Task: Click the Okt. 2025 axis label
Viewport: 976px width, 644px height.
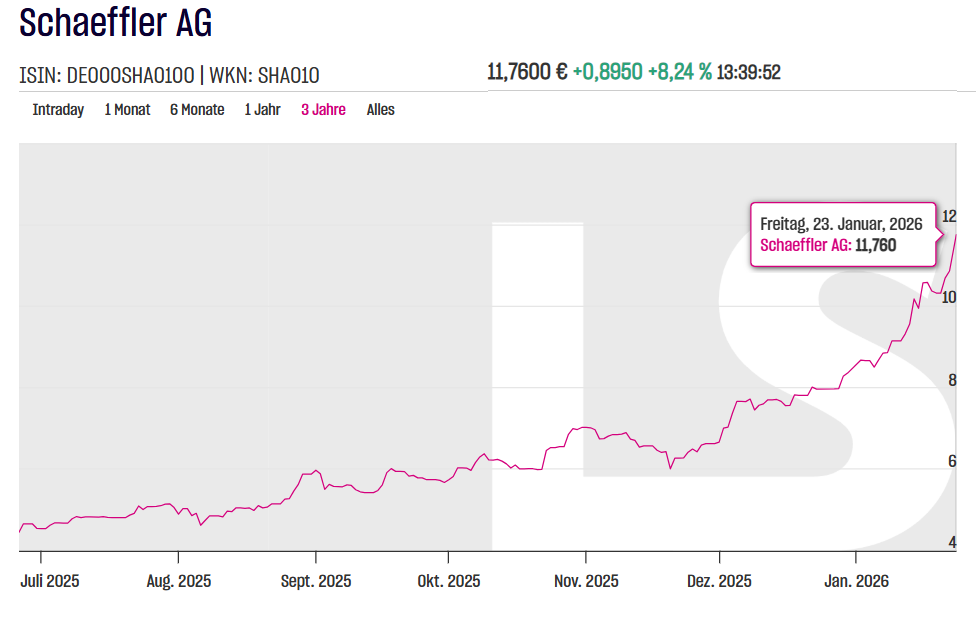Action: pyautogui.click(x=449, y=581)
